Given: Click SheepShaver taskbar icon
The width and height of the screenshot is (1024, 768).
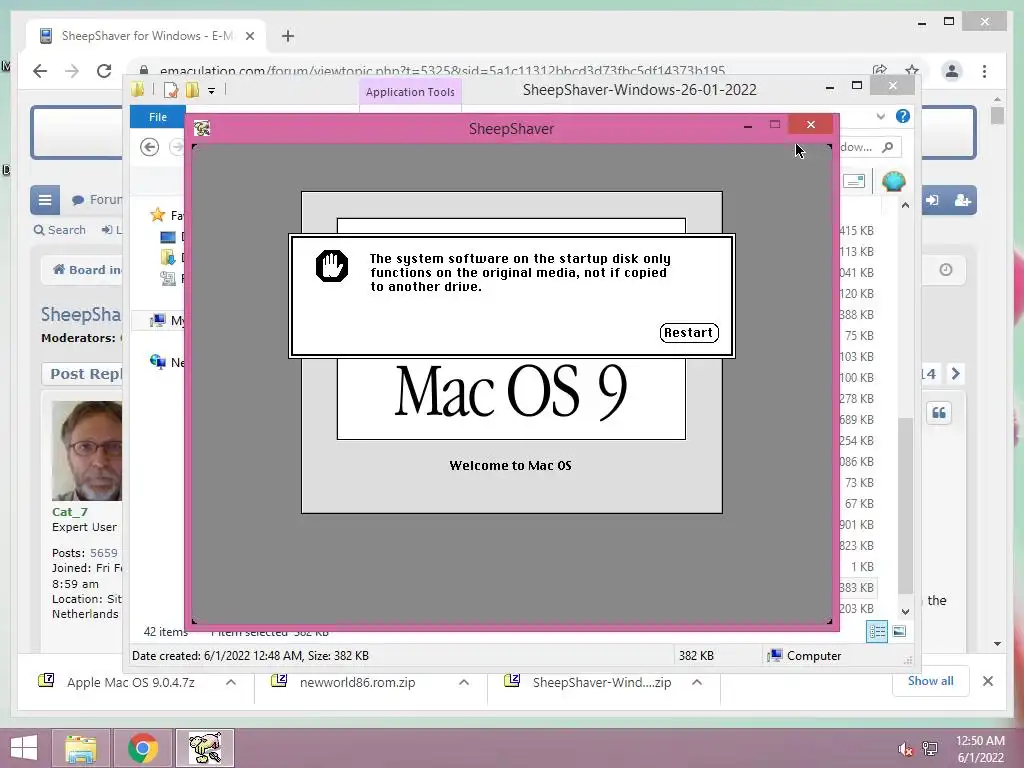Looking at the screenshot, I should pos(204,748).
